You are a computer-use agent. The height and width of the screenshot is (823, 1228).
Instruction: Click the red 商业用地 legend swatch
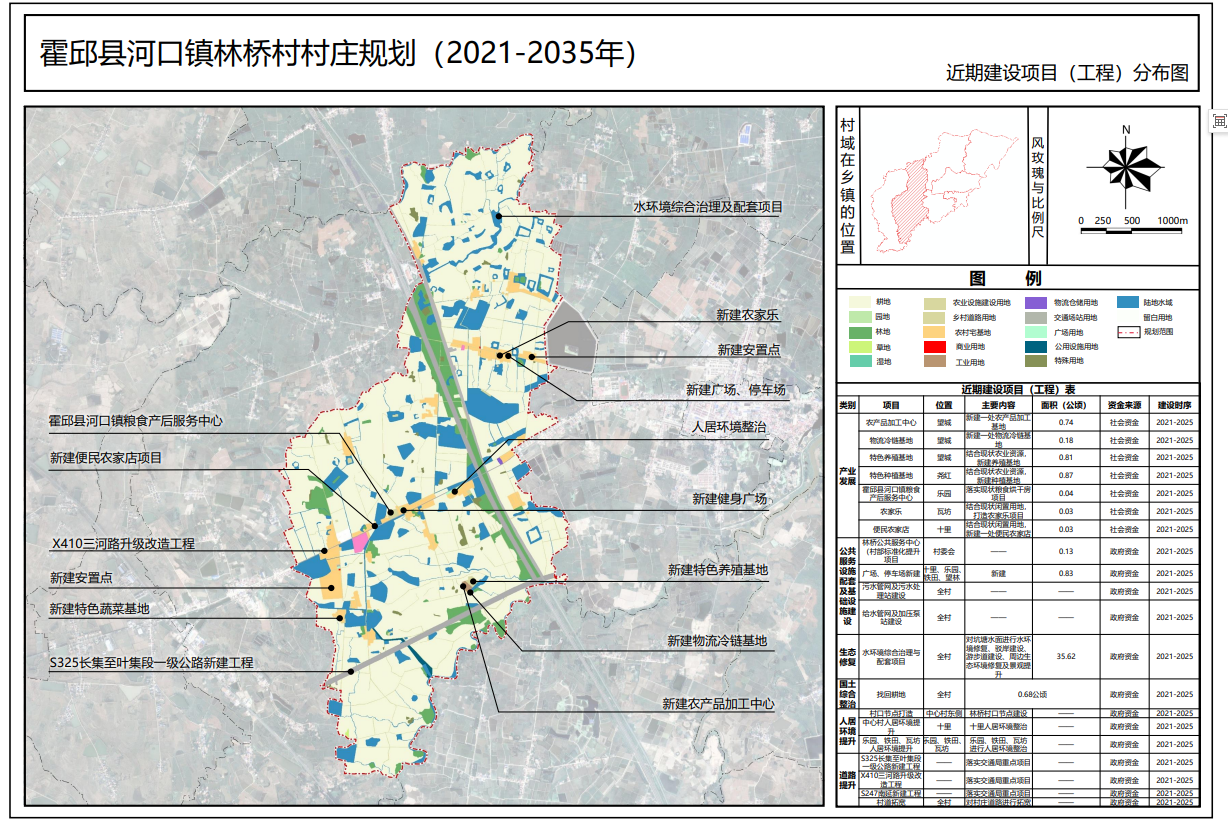point(937,347)
